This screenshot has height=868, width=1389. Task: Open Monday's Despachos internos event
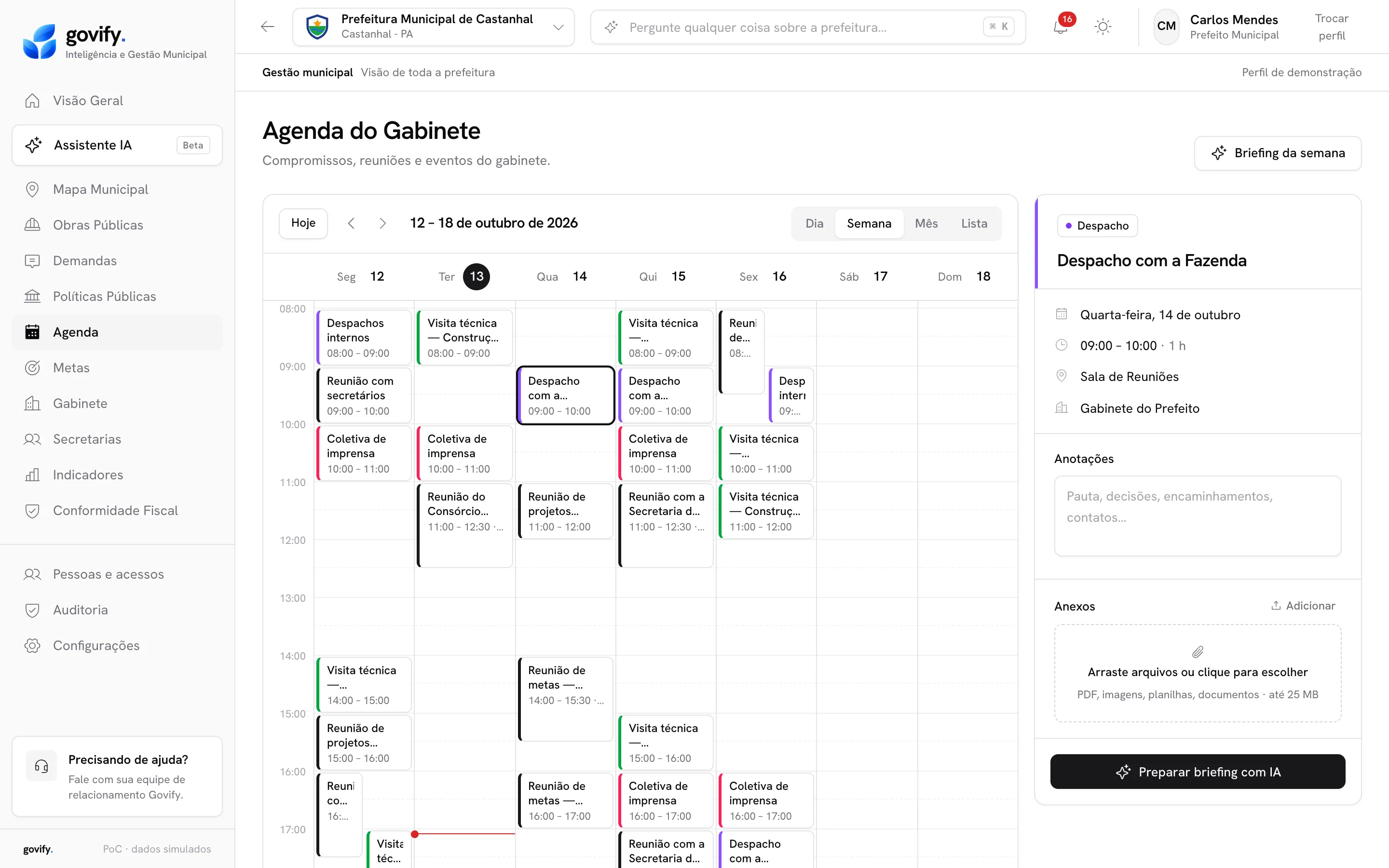pyautogui.click(x=364, y=338)
